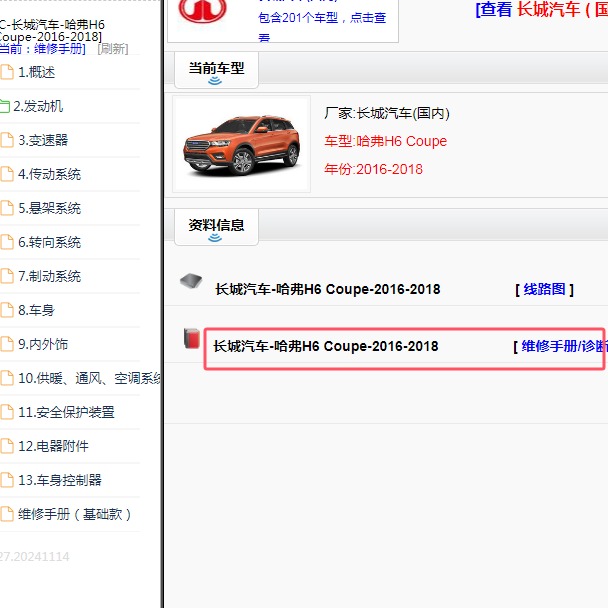Open 1.概述 in the tree

(37, 73)
